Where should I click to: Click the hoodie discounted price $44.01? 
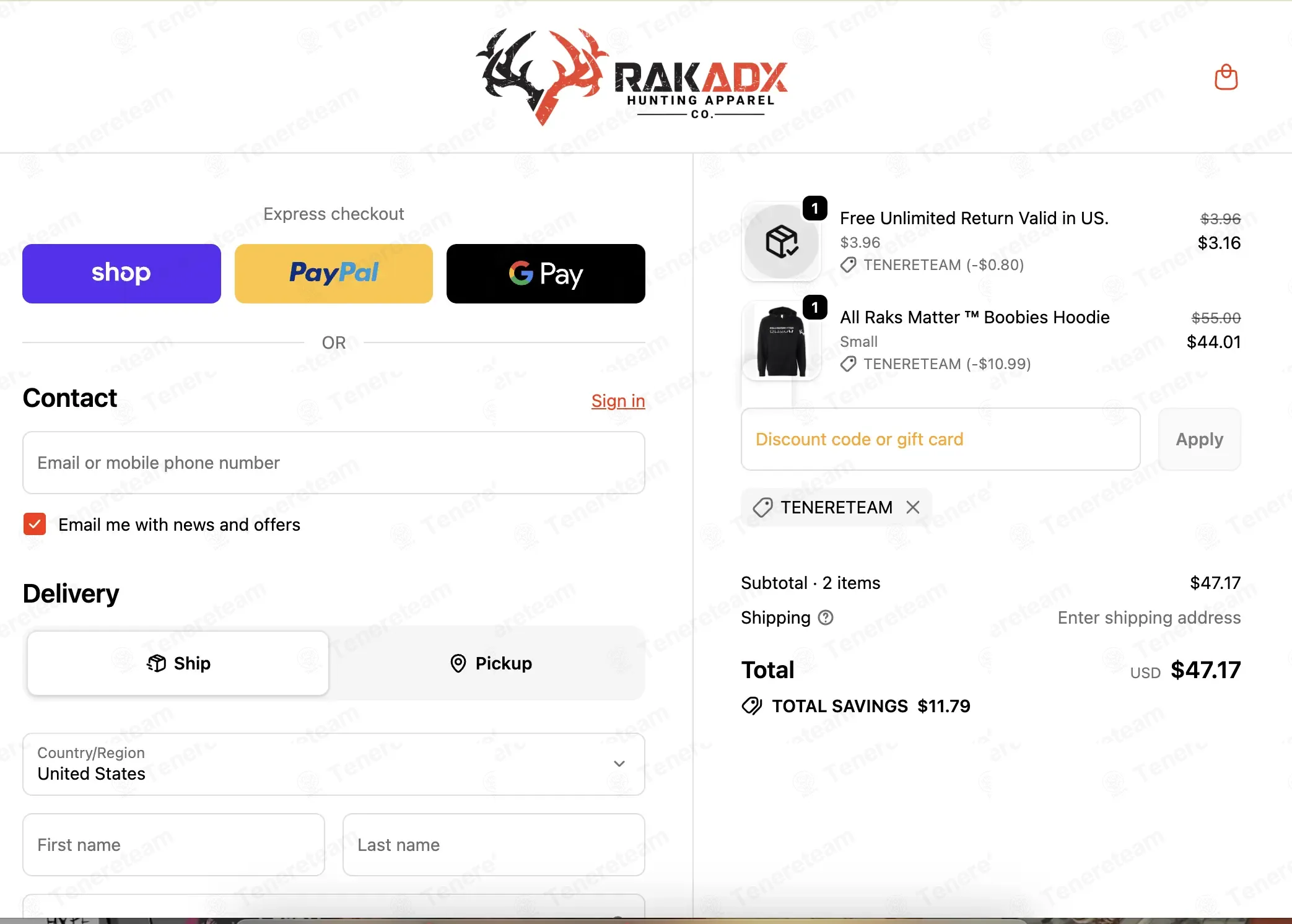(x=1213, y=342)
